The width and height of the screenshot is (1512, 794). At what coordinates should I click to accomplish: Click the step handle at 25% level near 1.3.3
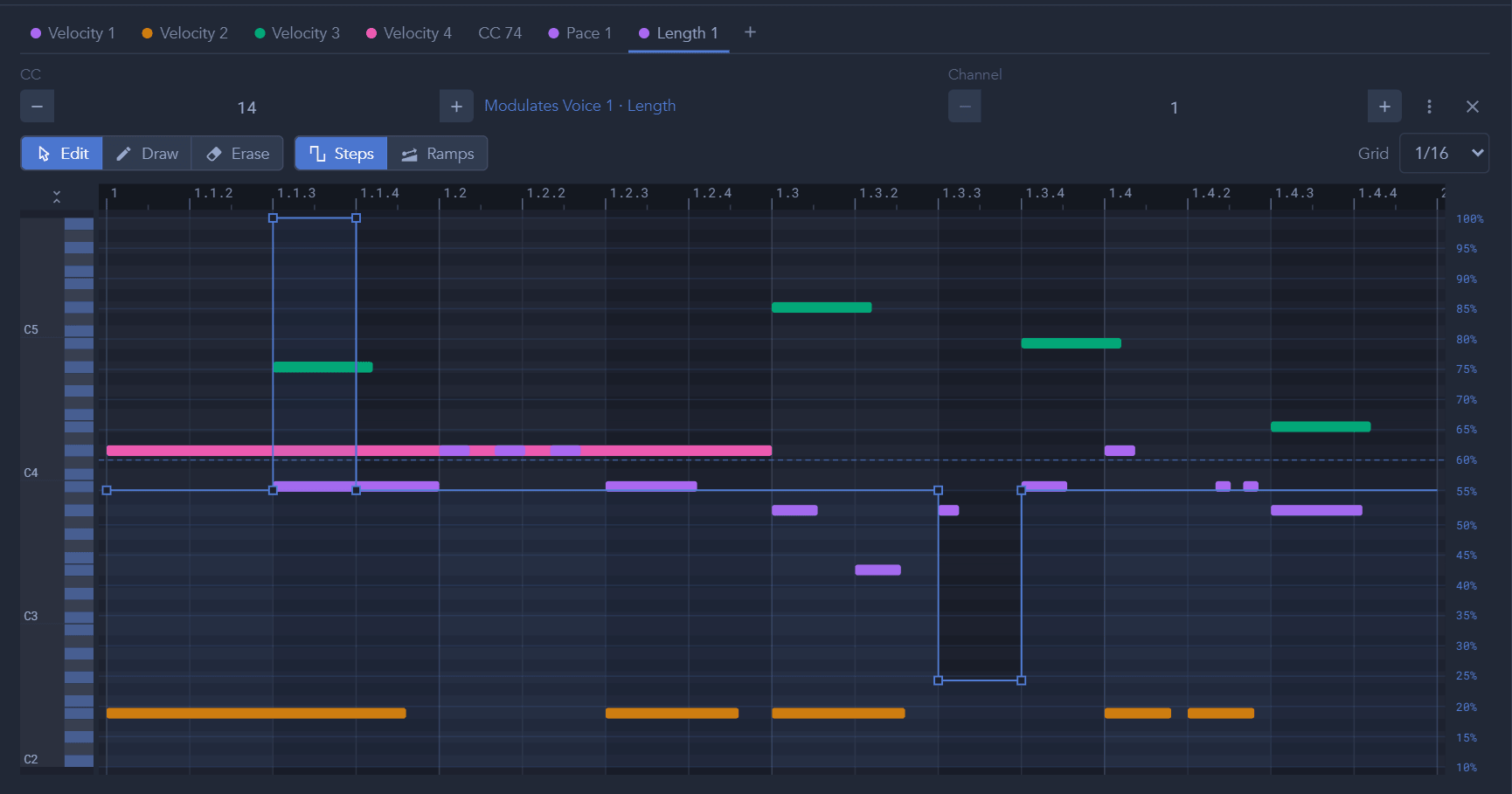(x=938, y=680)
